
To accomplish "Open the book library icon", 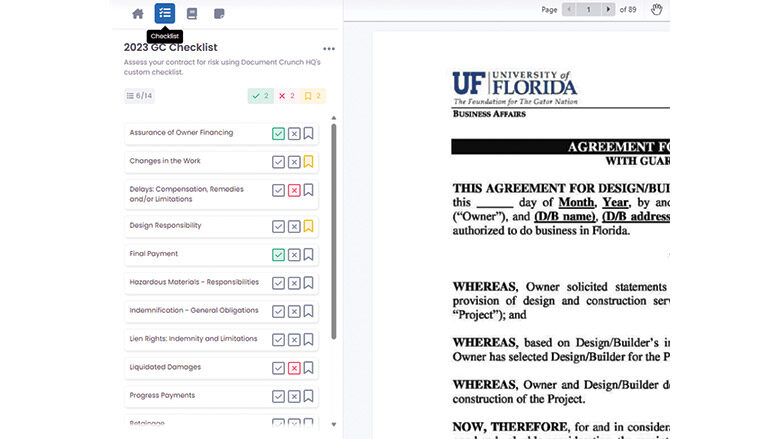I will pos(192,13).
